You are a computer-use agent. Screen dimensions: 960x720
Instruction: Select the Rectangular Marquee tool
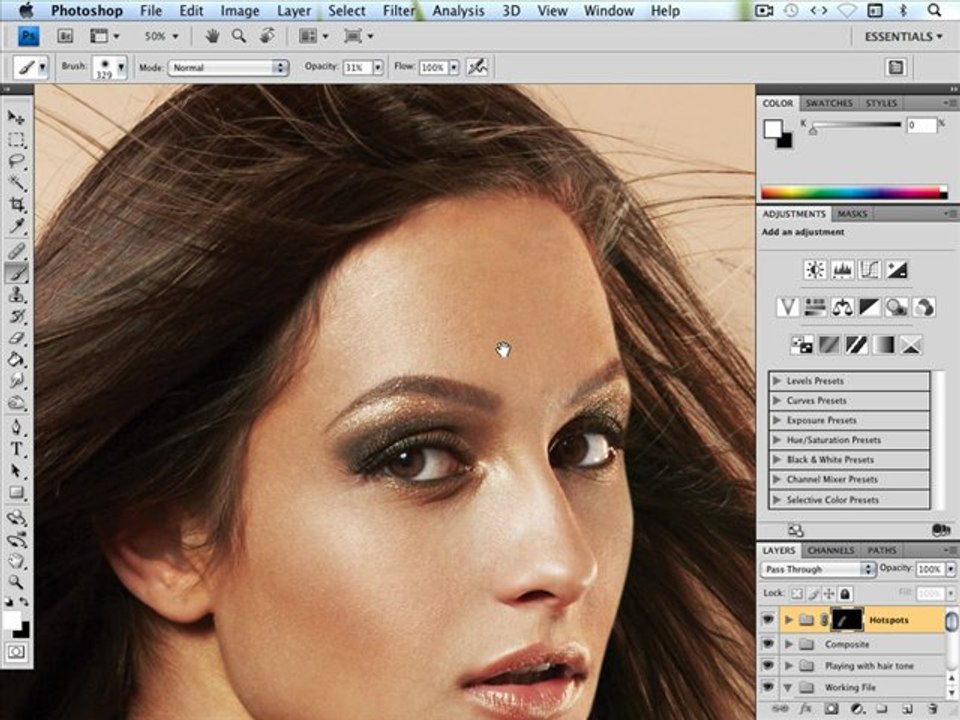16,140
